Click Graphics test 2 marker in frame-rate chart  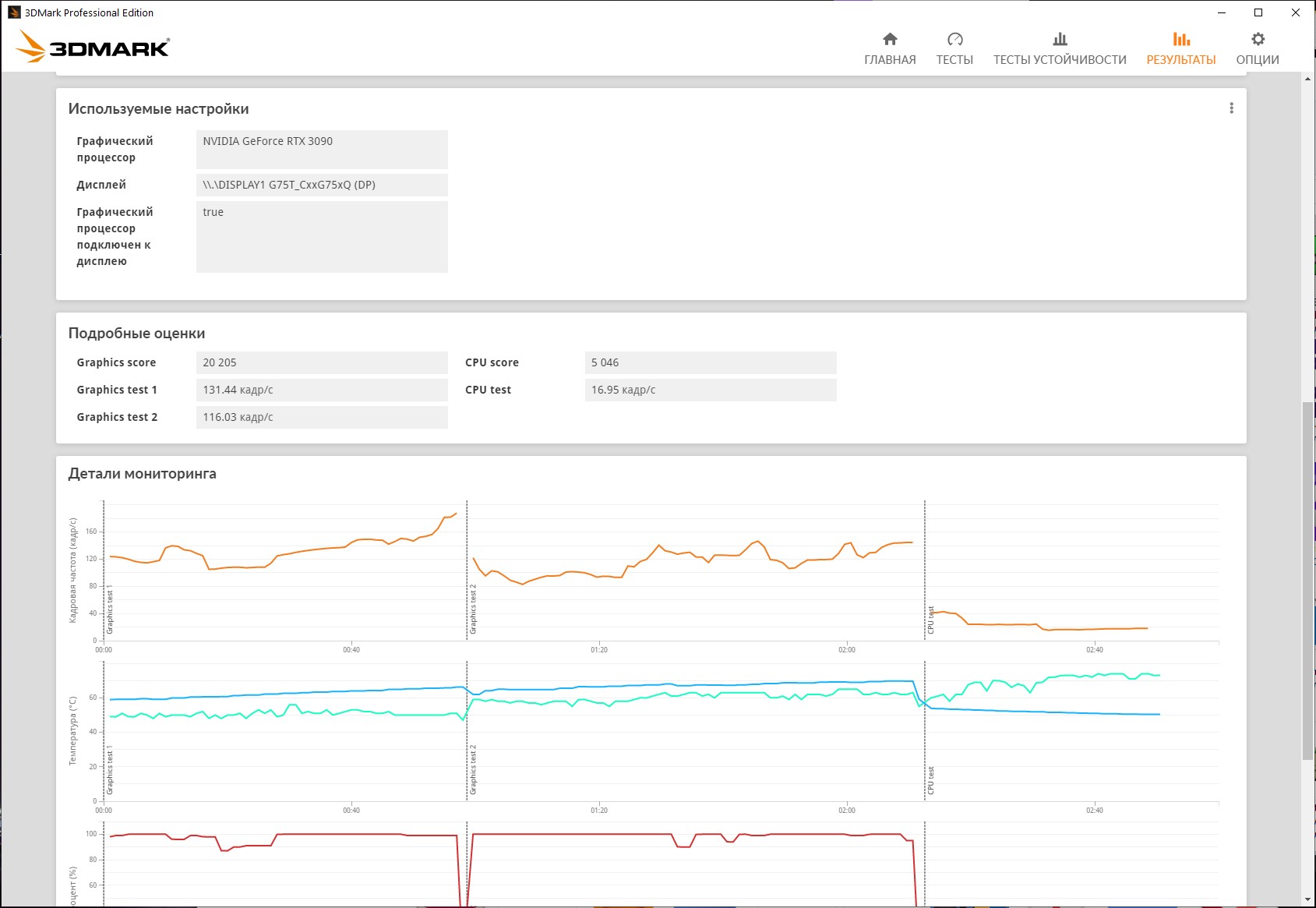point(472,609)
